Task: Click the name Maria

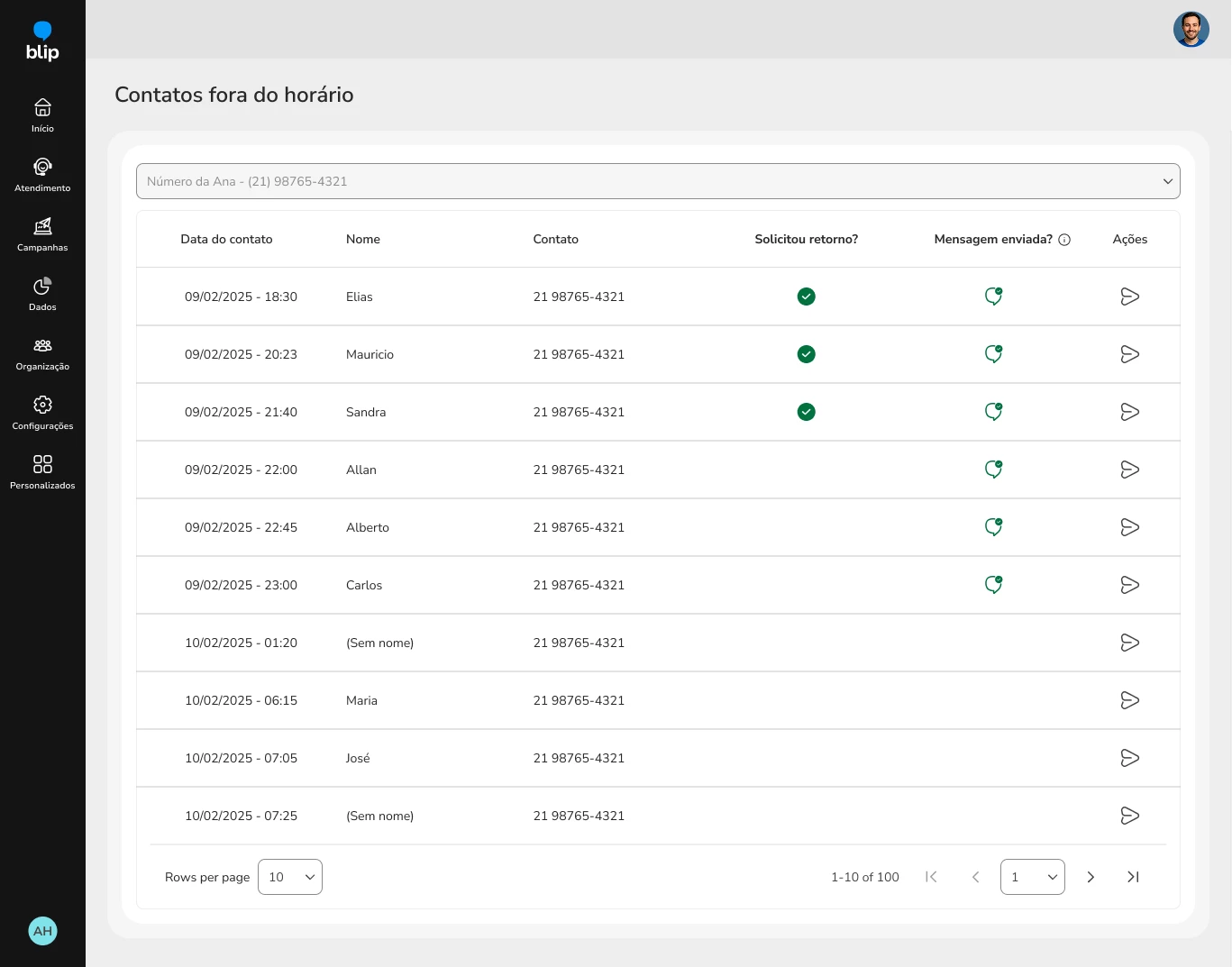Action: tap(361, 700)
